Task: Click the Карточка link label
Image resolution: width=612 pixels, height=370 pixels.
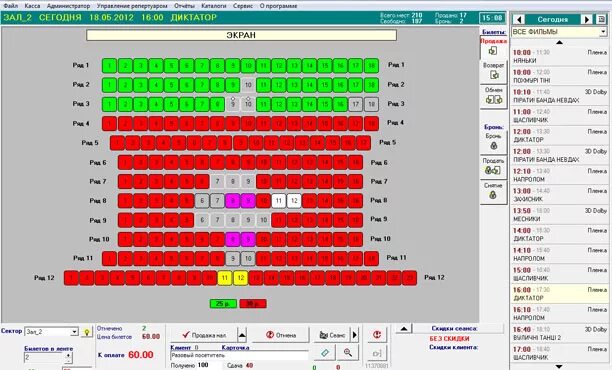Action: pyautogui.click(x=235, y=347)
